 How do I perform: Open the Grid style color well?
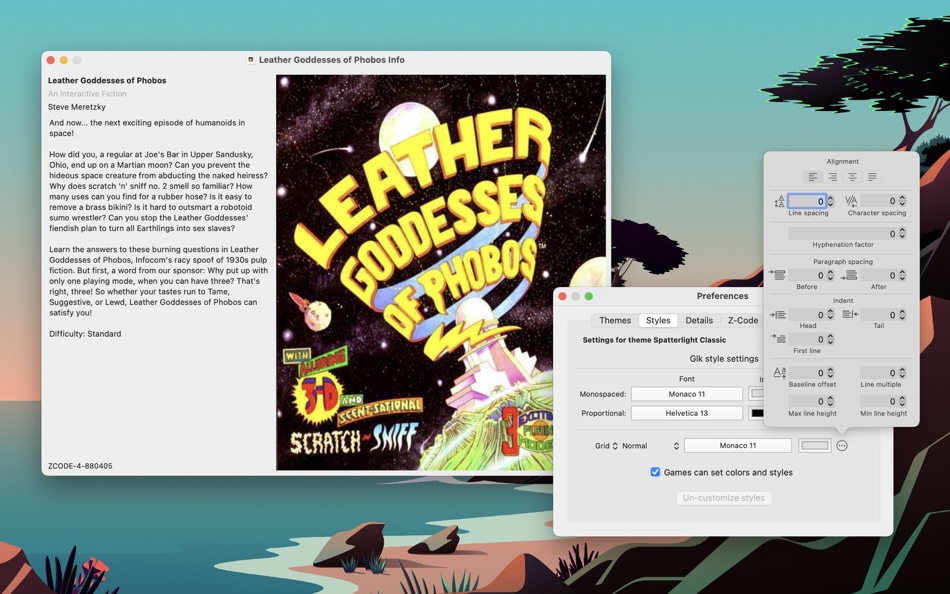[x=814, y=446]
